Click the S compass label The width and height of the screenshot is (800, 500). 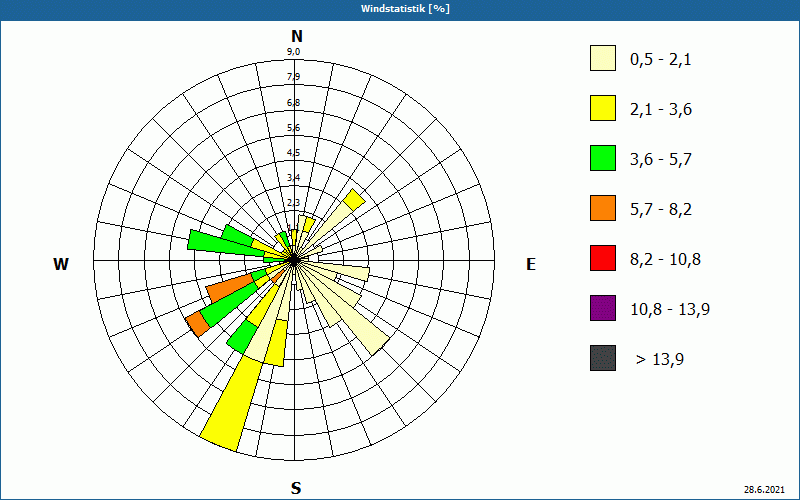[296, 488]
